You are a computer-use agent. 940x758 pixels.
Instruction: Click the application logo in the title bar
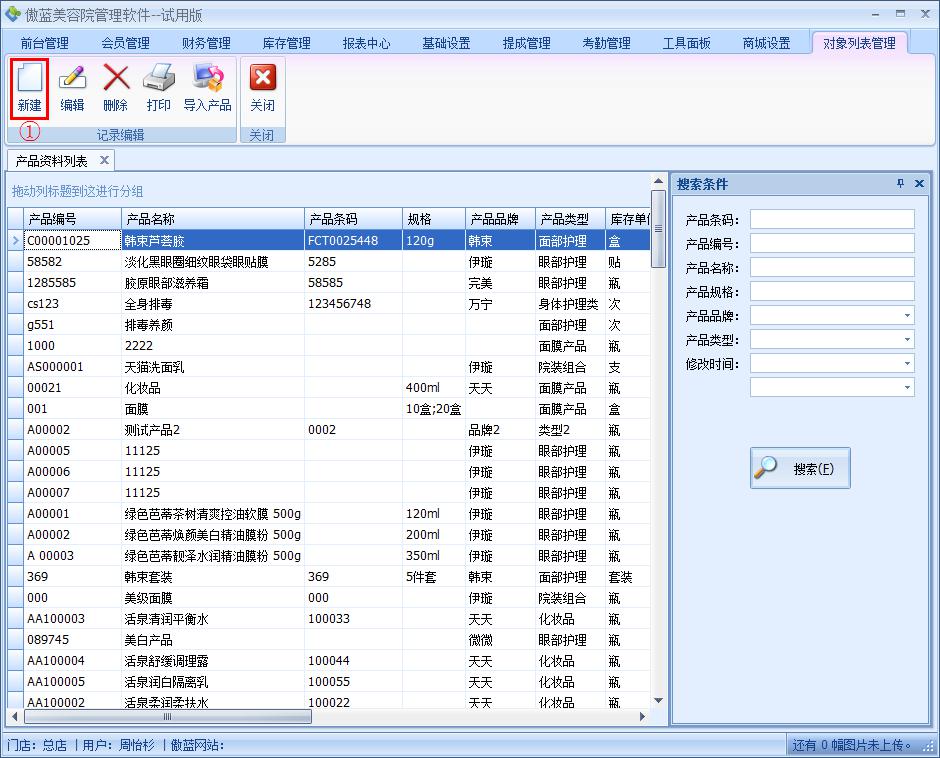coord(12,11)
